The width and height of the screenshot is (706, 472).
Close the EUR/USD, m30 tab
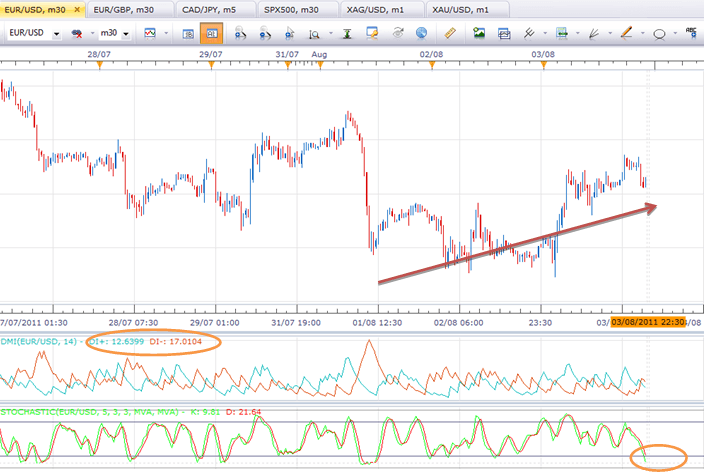[77, 8]
